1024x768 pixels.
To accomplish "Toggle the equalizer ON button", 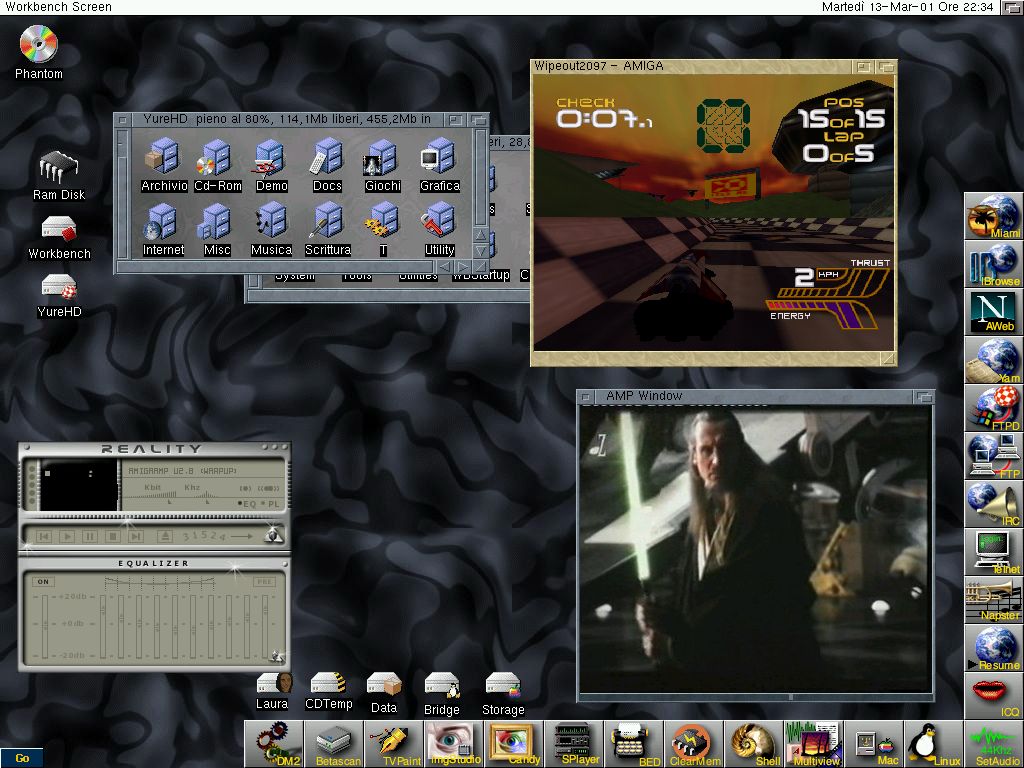I will (43, 581).
